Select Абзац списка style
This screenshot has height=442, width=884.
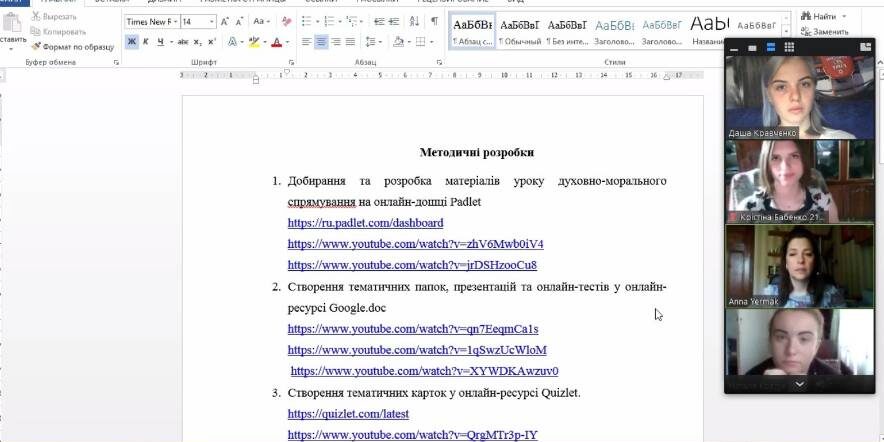click(472, 31)
